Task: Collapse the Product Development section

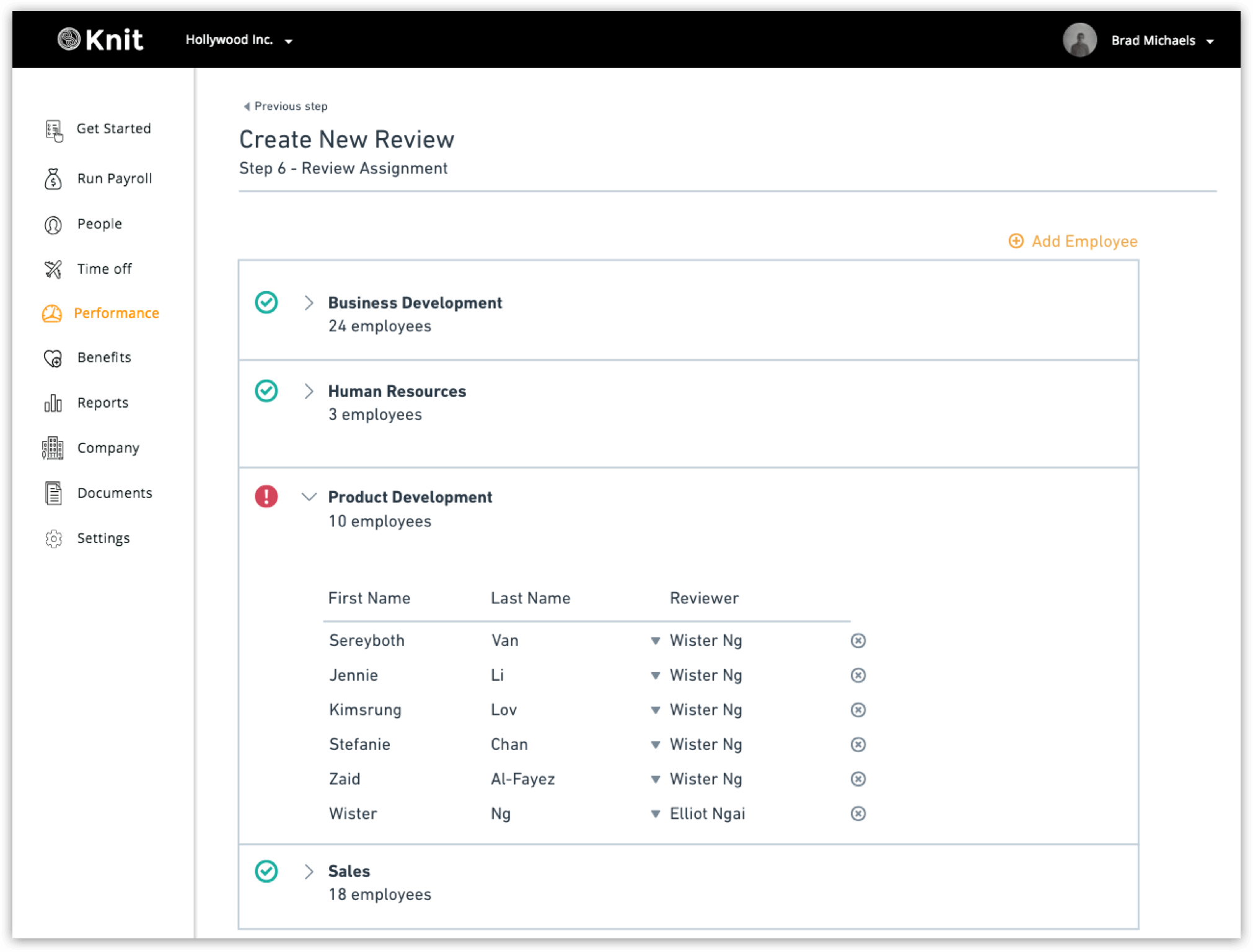Action: click(x=309, y=497)
